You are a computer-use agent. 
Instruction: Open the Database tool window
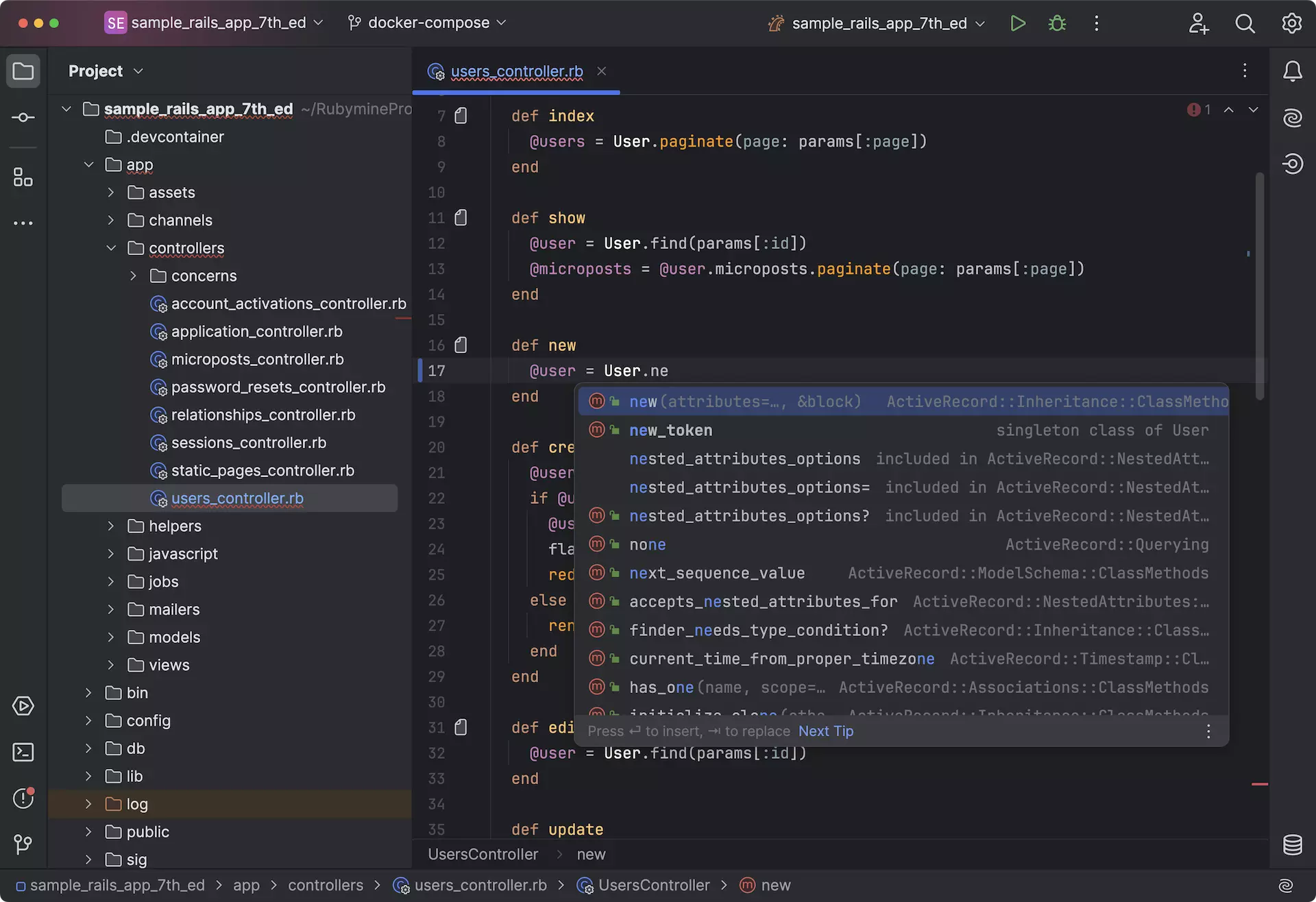coord(1292,844)
